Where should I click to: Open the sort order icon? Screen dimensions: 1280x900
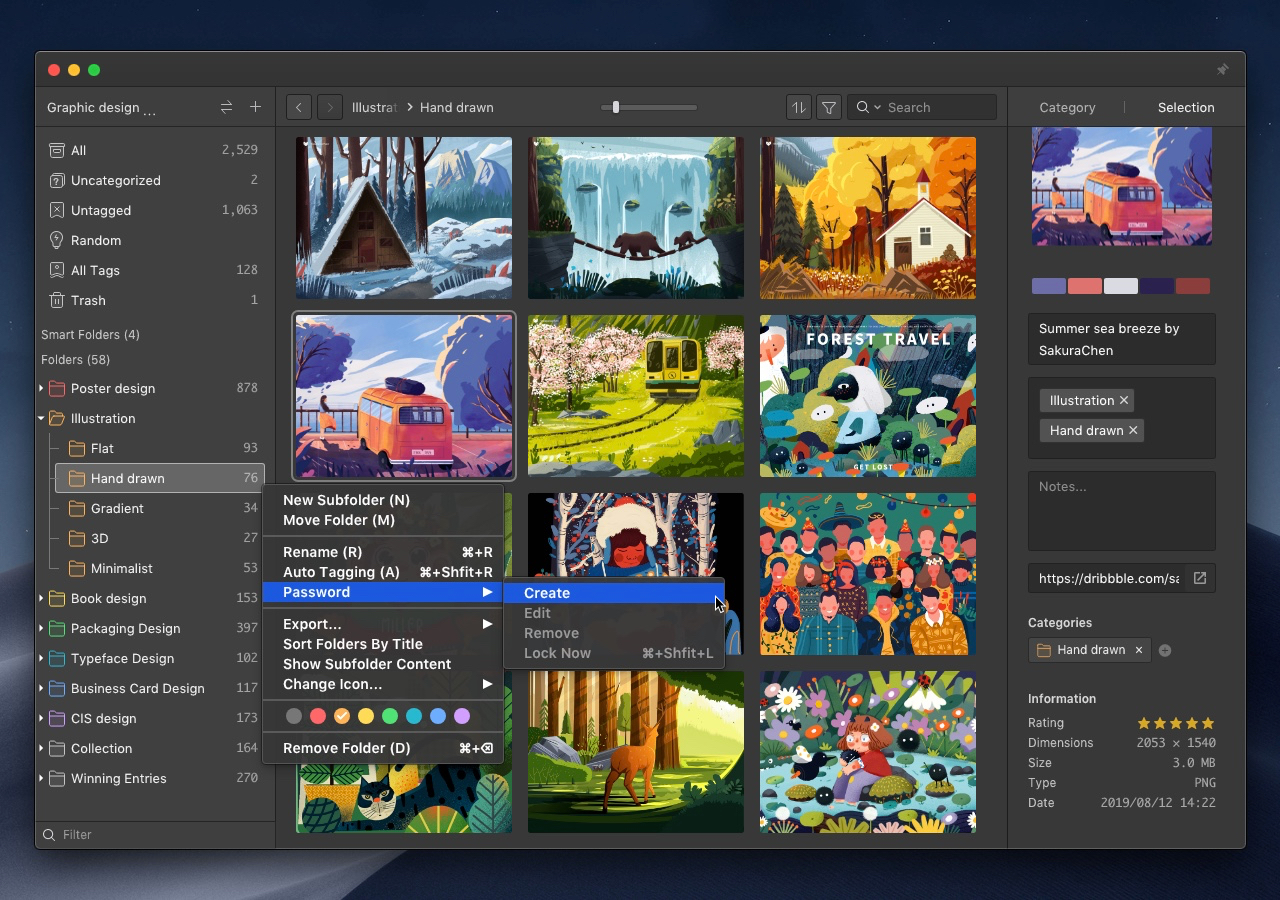(x=798, y=107)
